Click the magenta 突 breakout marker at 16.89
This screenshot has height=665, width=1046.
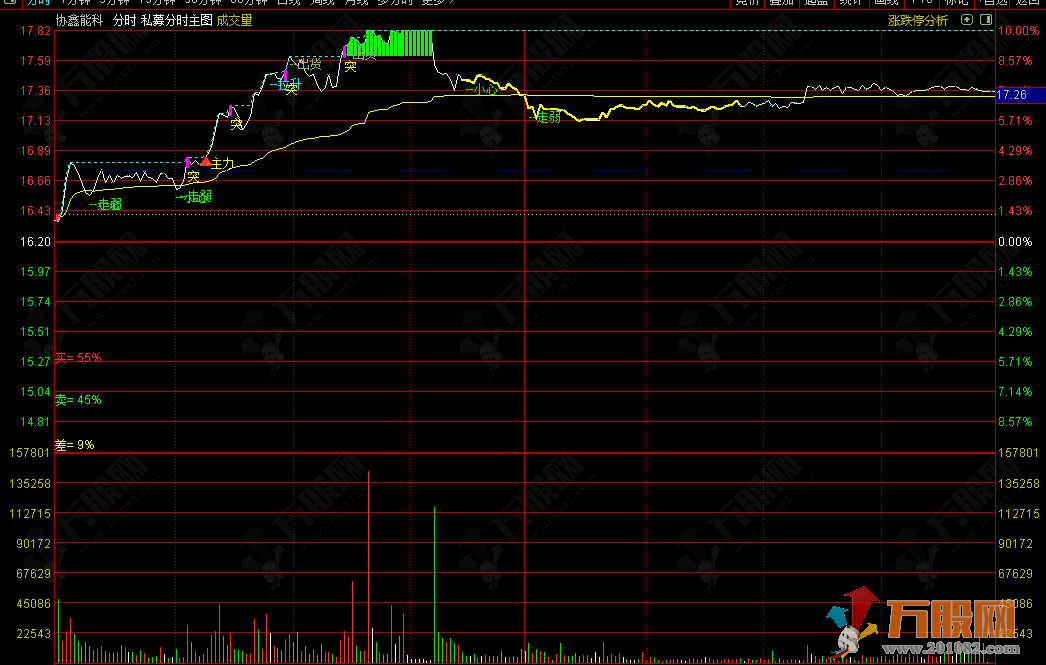[188, 162]
